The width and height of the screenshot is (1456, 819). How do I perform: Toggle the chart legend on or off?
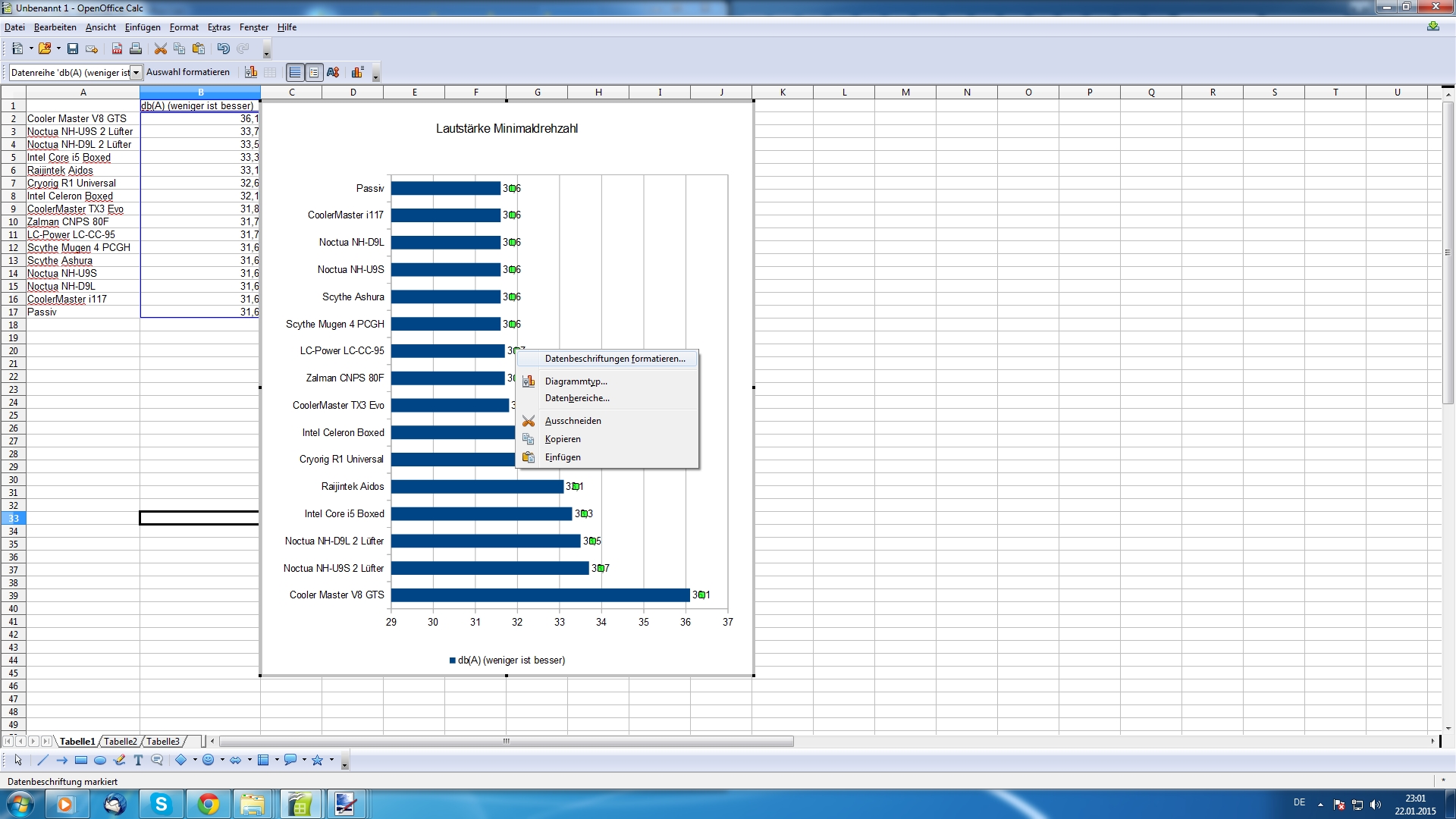coord(314,72)
